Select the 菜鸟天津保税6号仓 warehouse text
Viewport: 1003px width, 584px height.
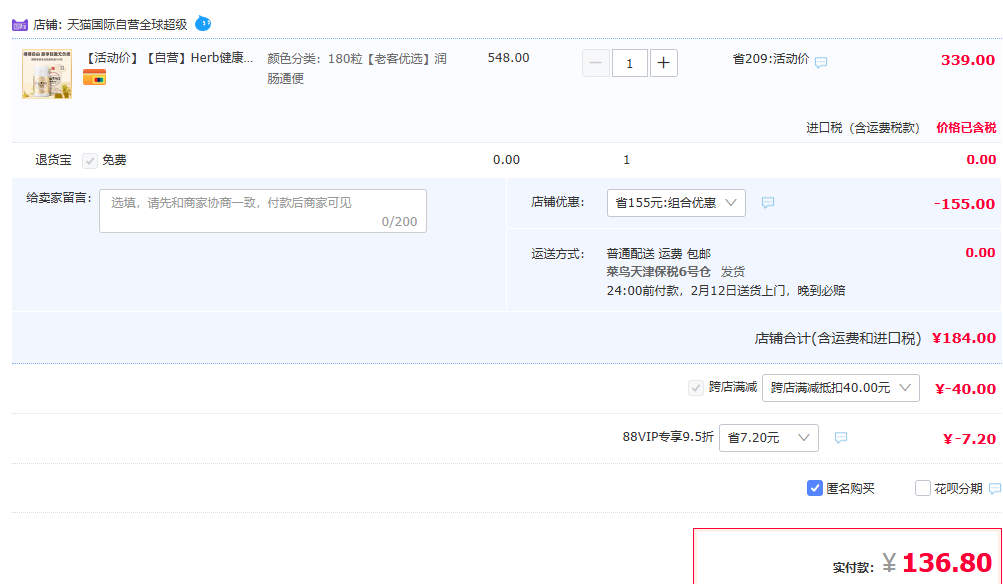[658, 272]
